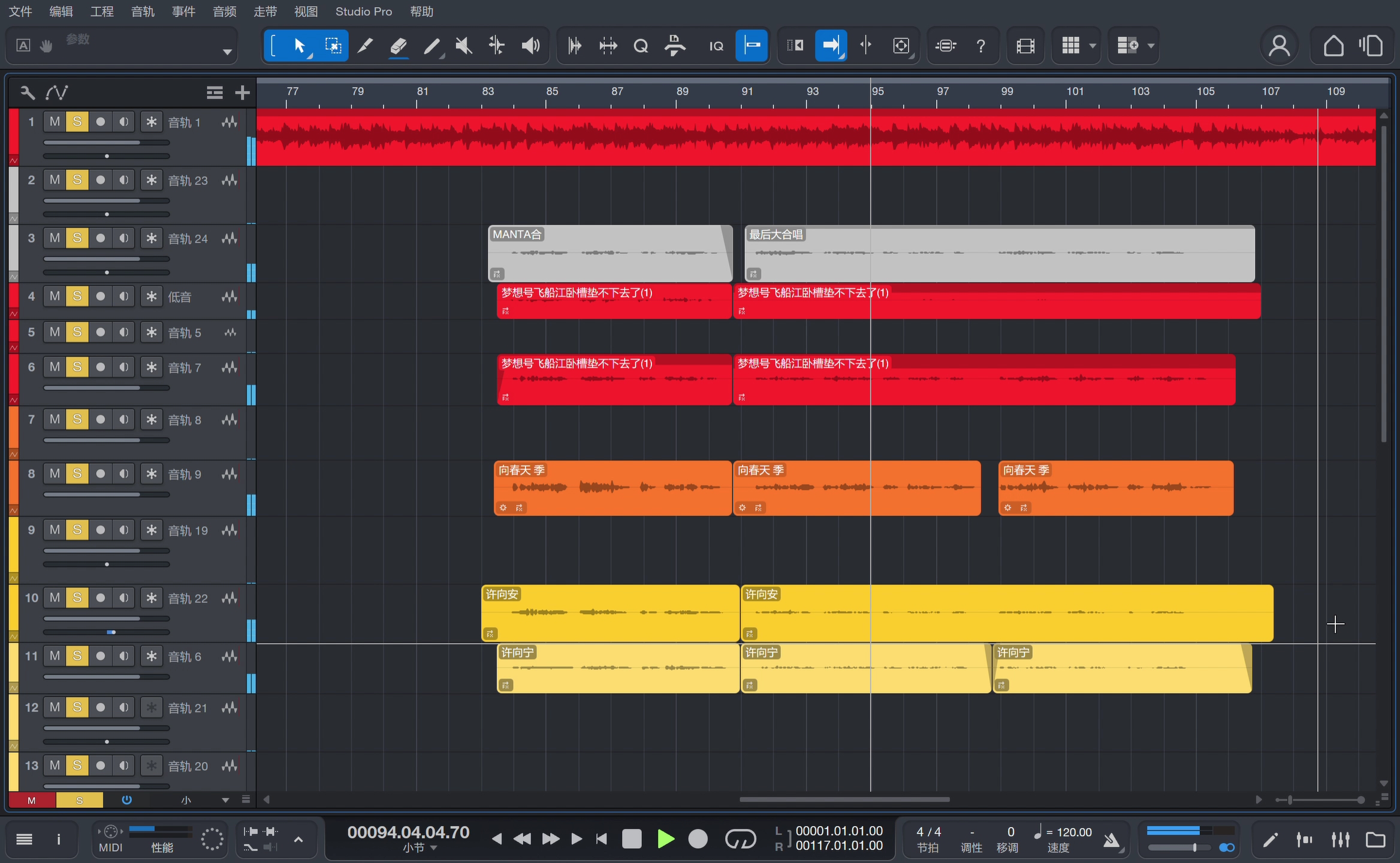Open the grid icon dropdown arrow
Image resolution: width=1400 pixels, height=863 pixels.
(1093, 46)
